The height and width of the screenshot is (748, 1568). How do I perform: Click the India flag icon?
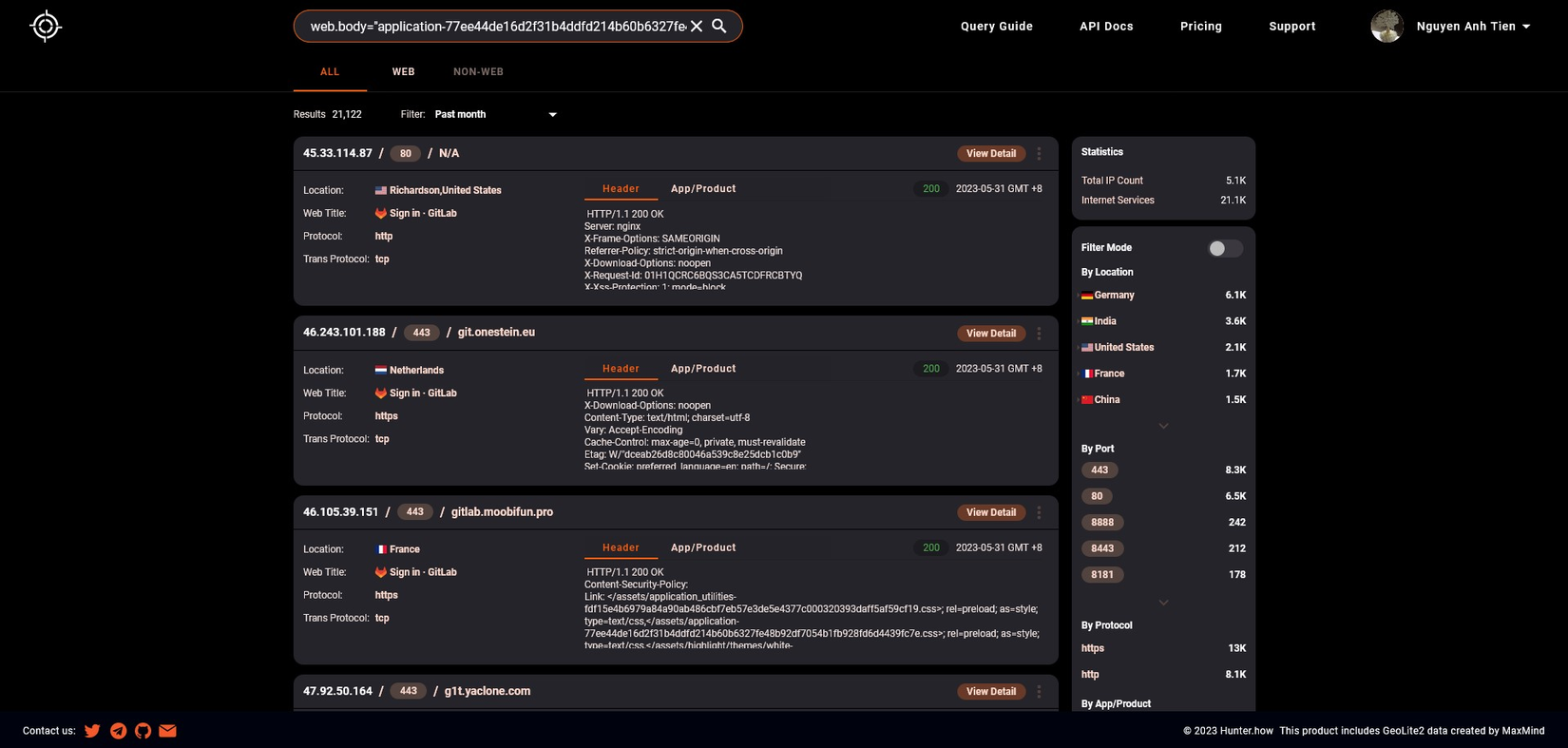[1087, 321]
